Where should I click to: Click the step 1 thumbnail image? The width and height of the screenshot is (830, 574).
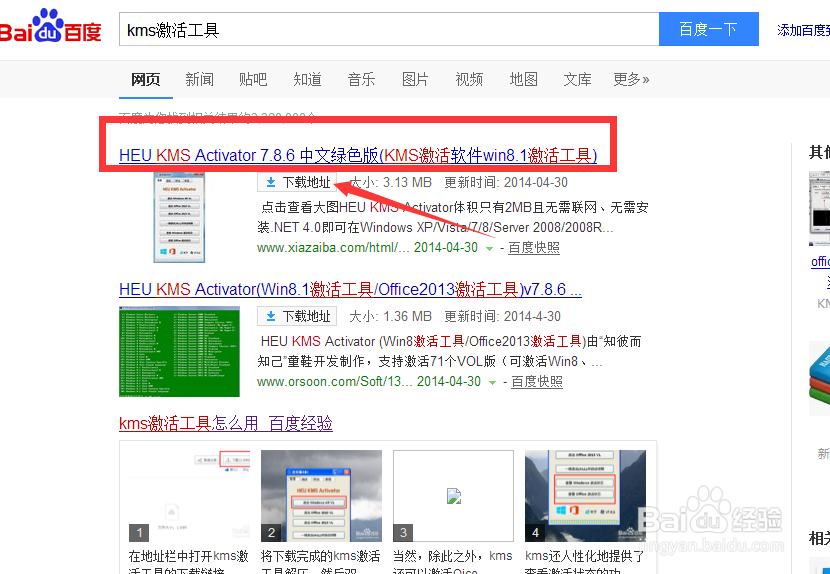(x=190, y=496)
